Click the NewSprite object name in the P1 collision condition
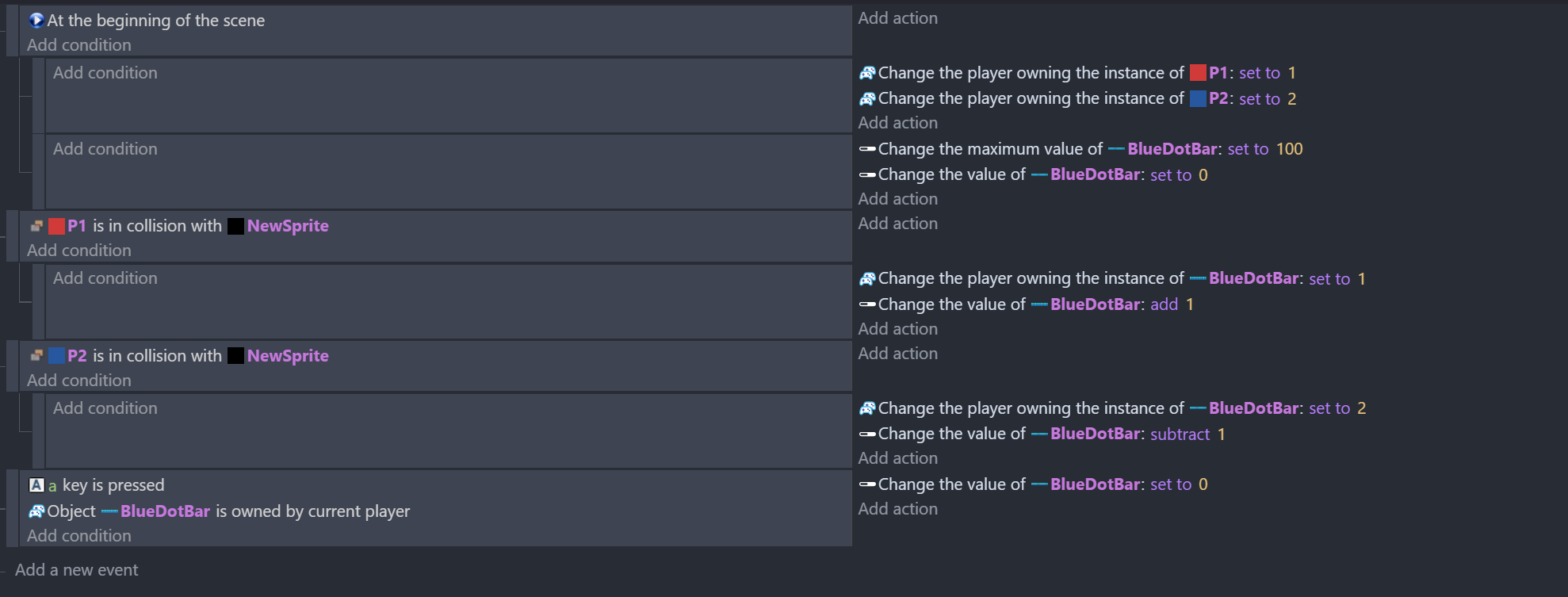Image resolution: width=1568 pixels, height=597 pixels. coord(288,226)
